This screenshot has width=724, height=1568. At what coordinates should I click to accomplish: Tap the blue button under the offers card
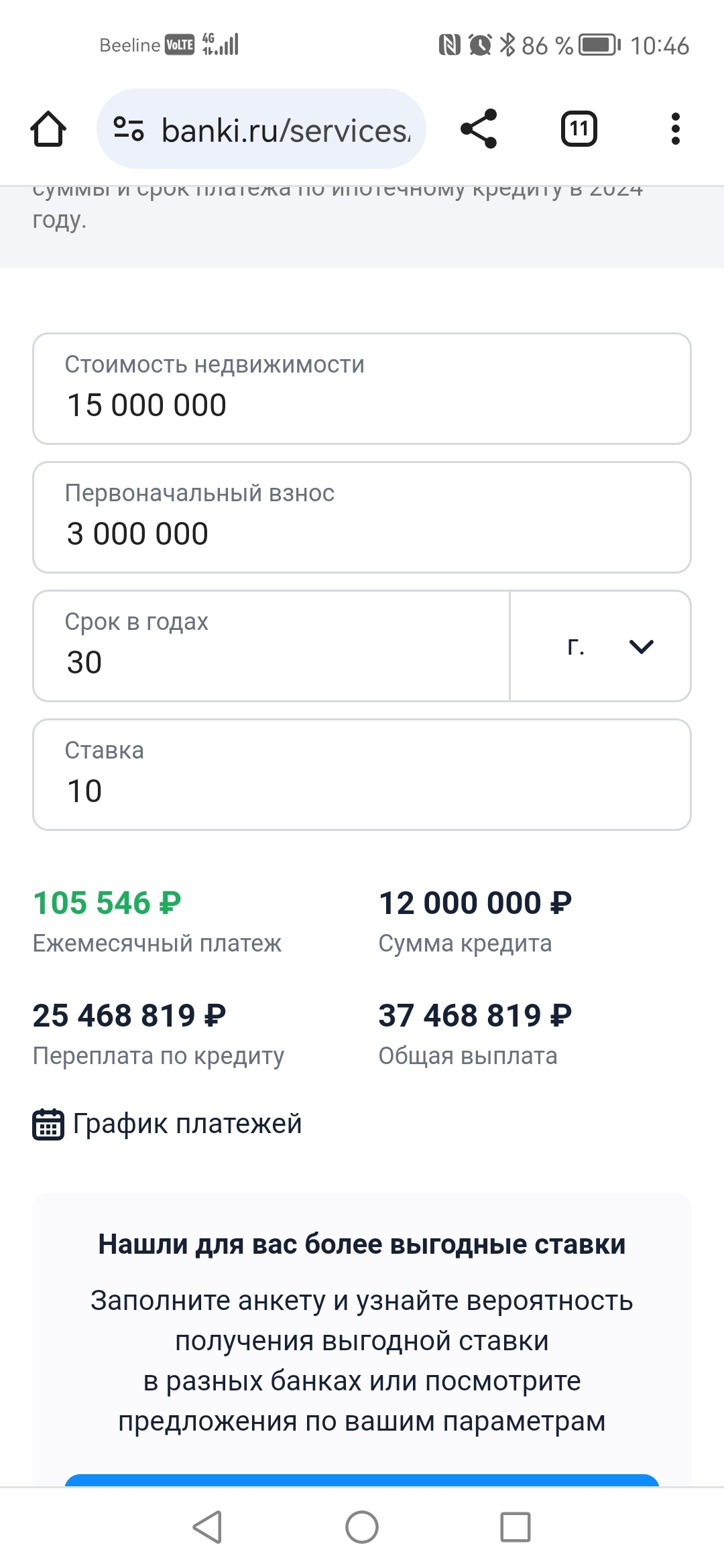coord(362,1480)
